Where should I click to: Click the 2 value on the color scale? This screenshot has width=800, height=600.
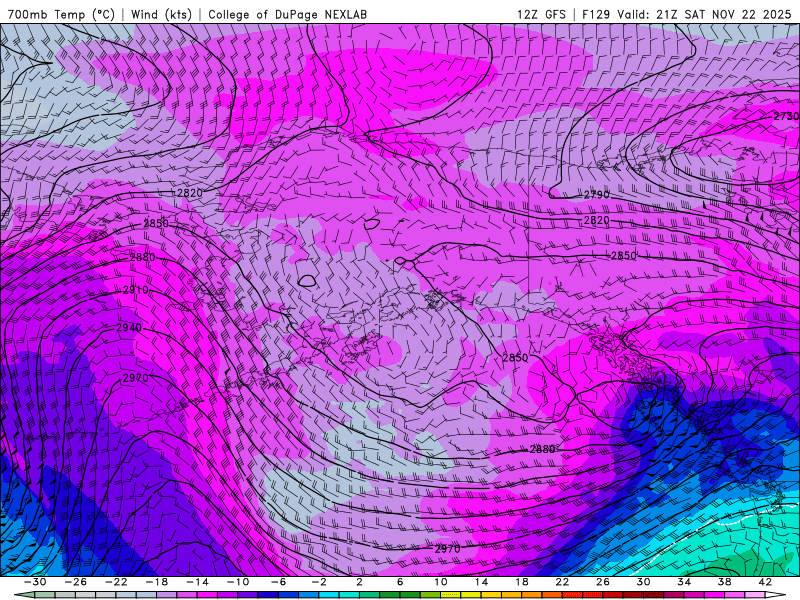[x=359, y=582]
